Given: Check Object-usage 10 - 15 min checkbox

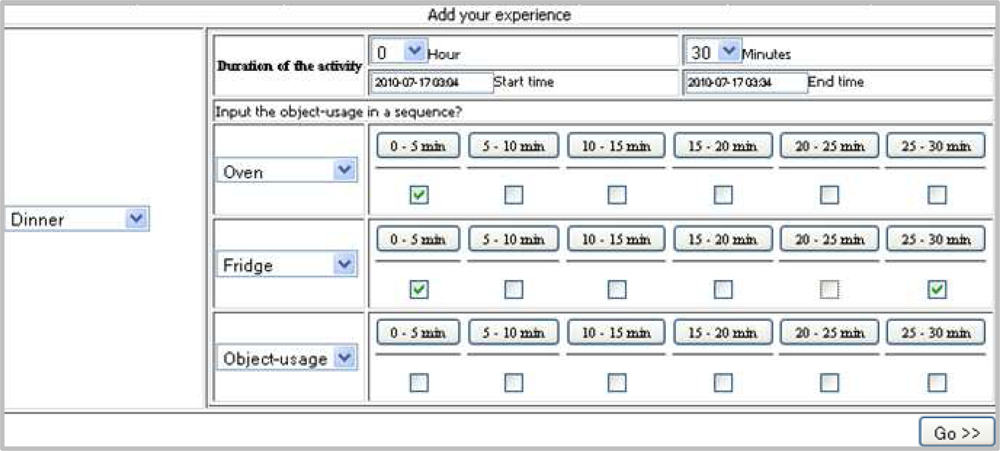Looking at the screenshot, I should pyautogui.click(x=617, y=383).
